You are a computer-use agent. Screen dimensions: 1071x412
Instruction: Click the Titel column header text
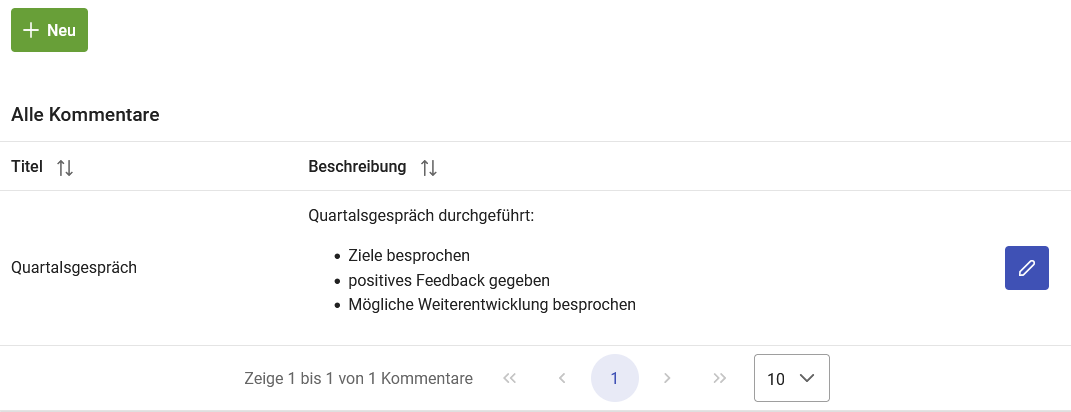click(27, 167)
